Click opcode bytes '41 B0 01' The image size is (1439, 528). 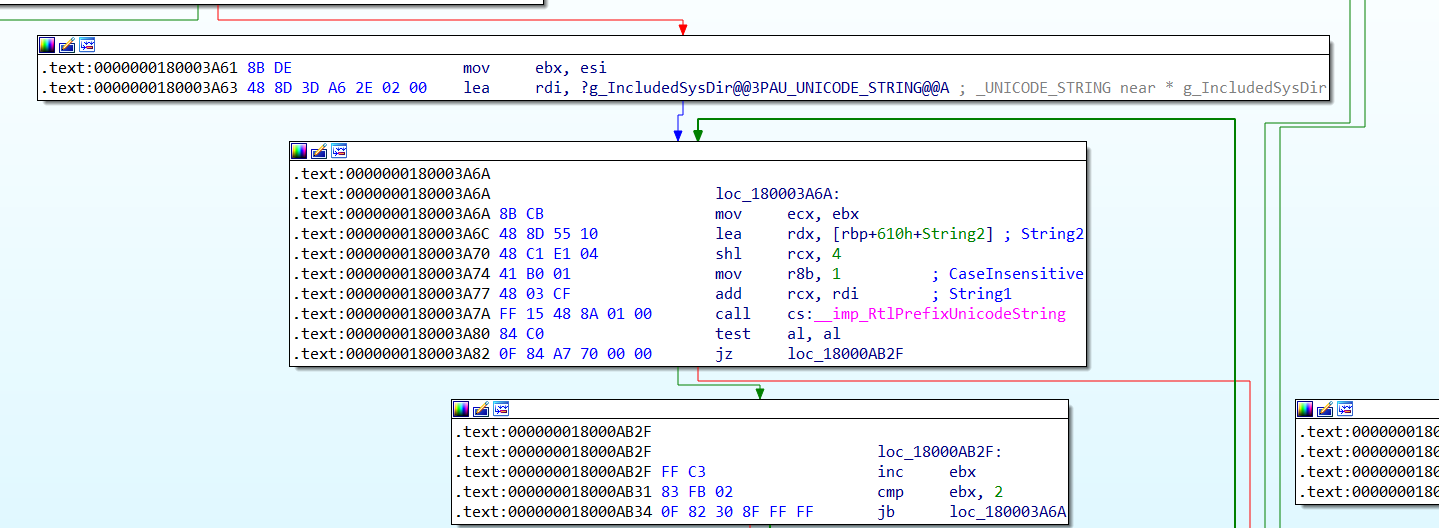coord(535,274)
